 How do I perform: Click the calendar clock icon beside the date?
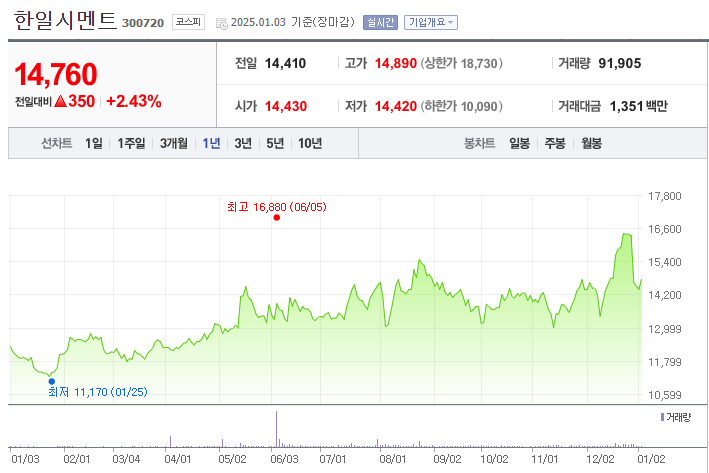[x=222, y=24]
